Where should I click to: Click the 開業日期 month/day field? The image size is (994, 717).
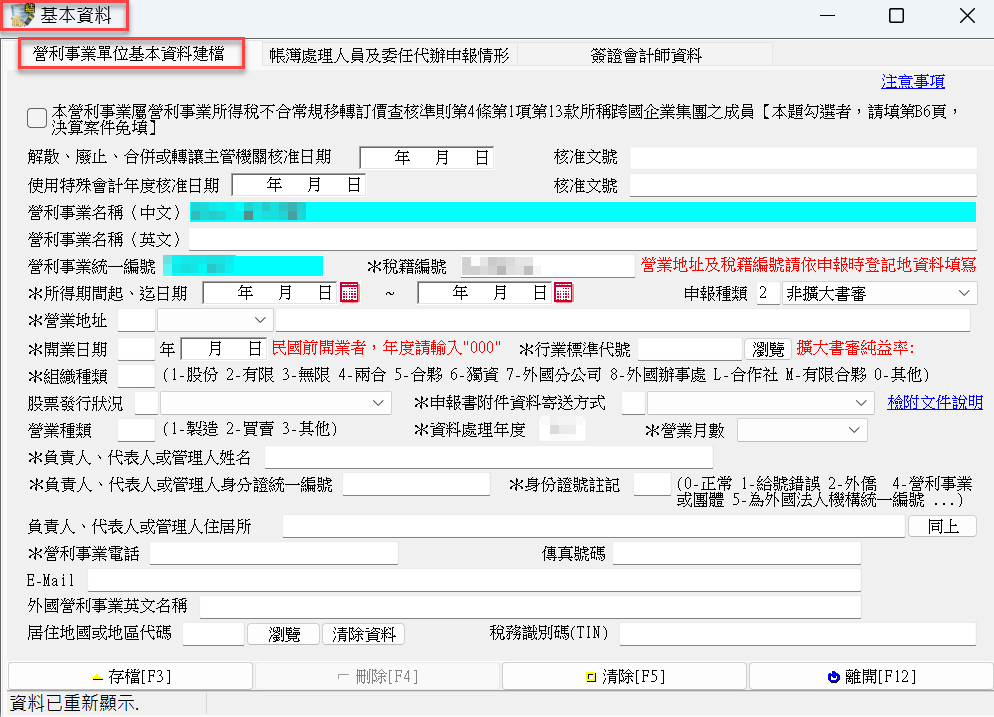coord(223,349)
